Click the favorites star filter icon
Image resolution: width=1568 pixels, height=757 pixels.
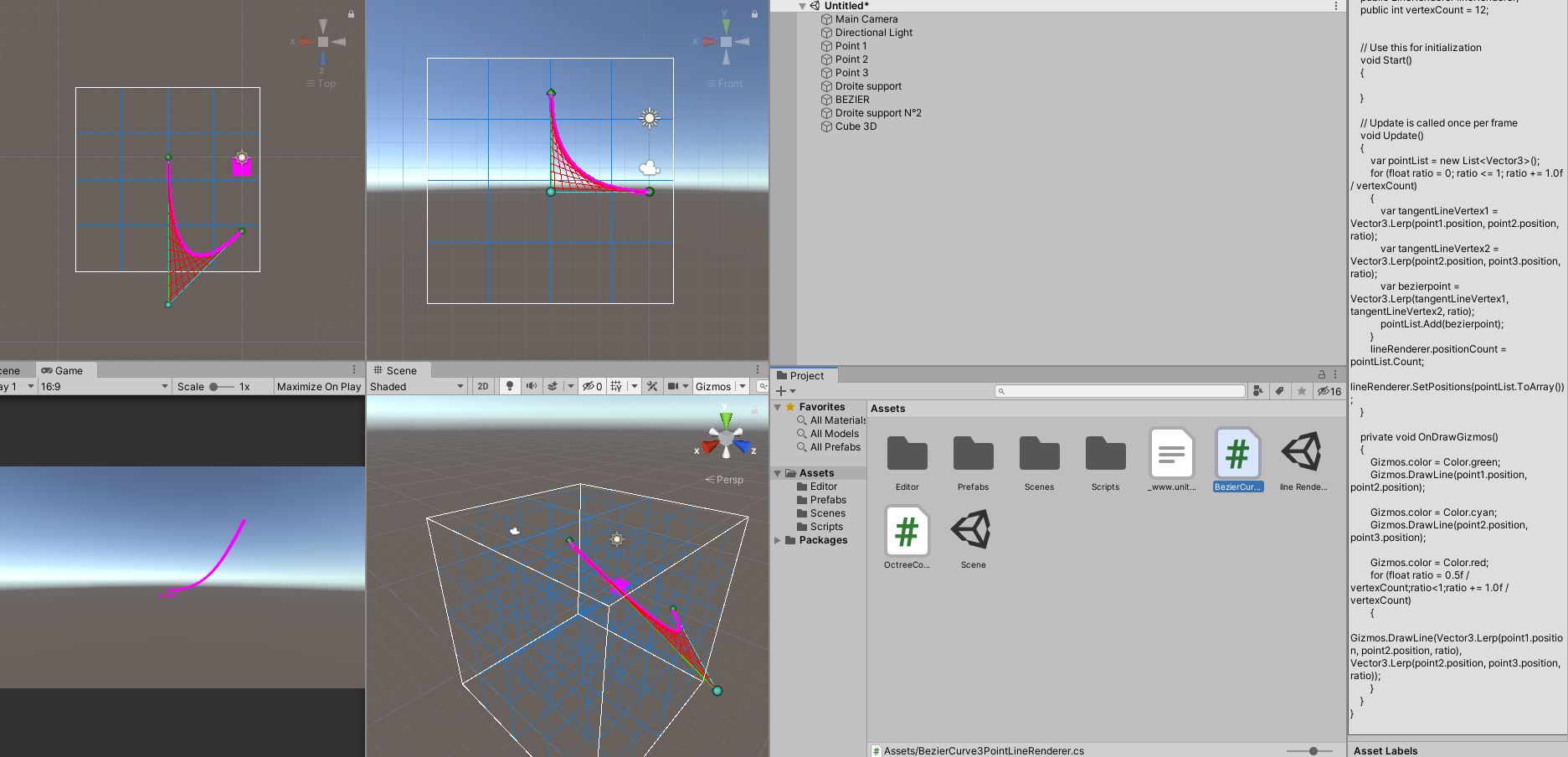pos(1300,390)
